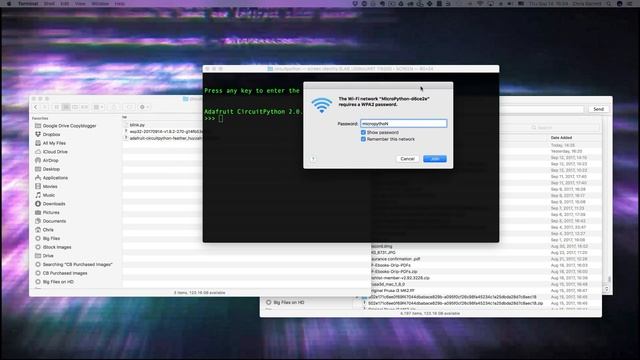The image size is (640, 360).
Task: Open Google Drive Copyblogger in sidebar
Action: [x=65, y=126]
